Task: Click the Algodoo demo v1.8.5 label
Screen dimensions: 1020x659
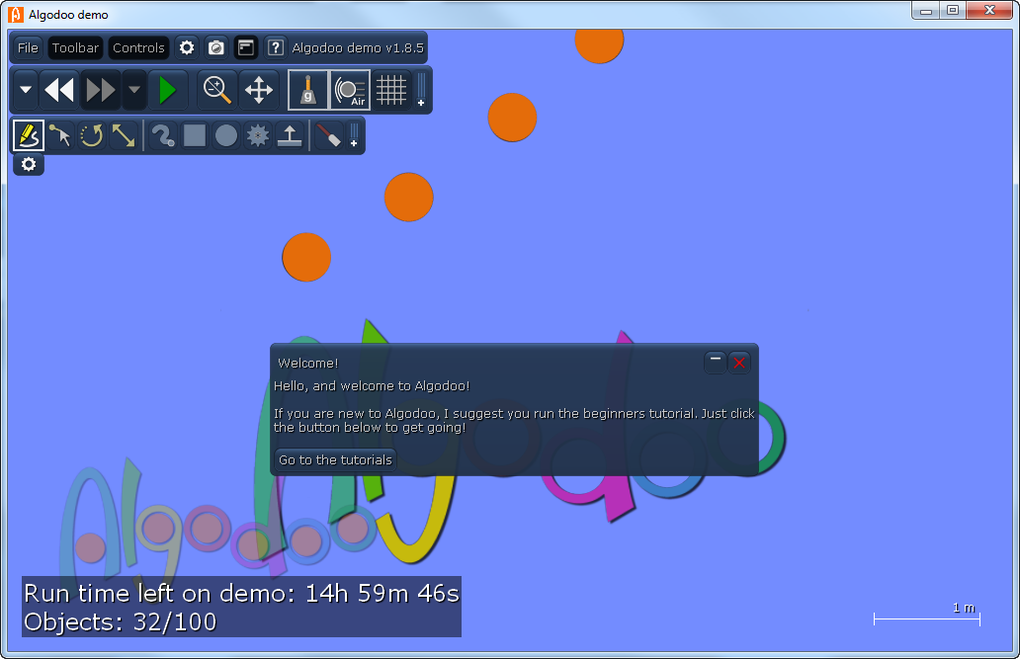Action: (358, 47)
